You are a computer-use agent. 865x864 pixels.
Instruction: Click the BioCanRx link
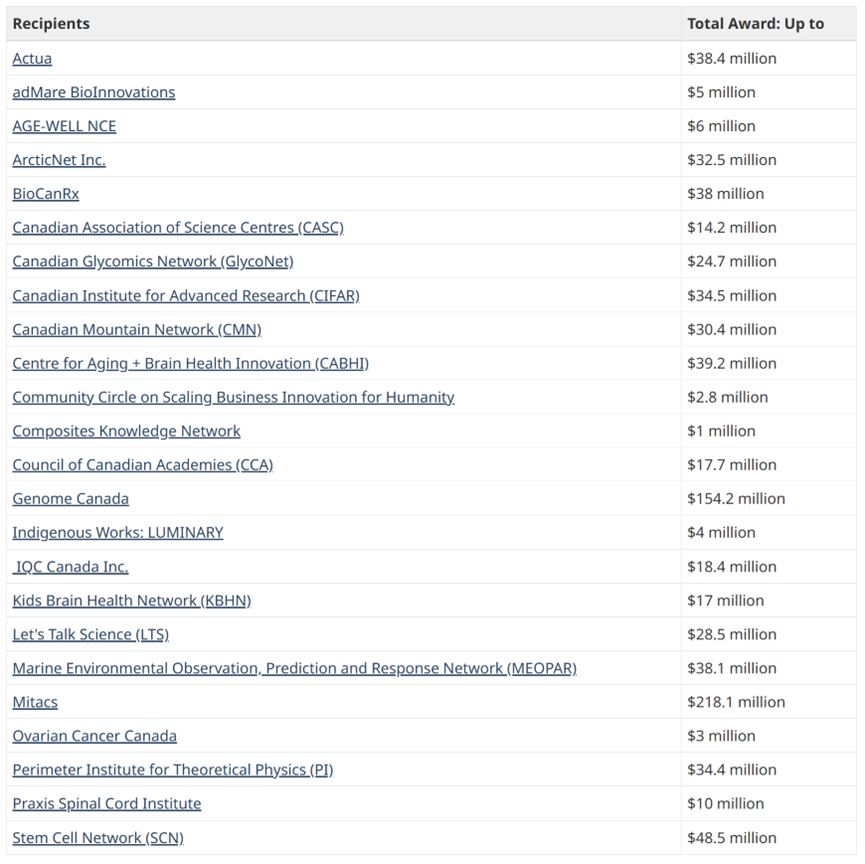pos(46,194)
